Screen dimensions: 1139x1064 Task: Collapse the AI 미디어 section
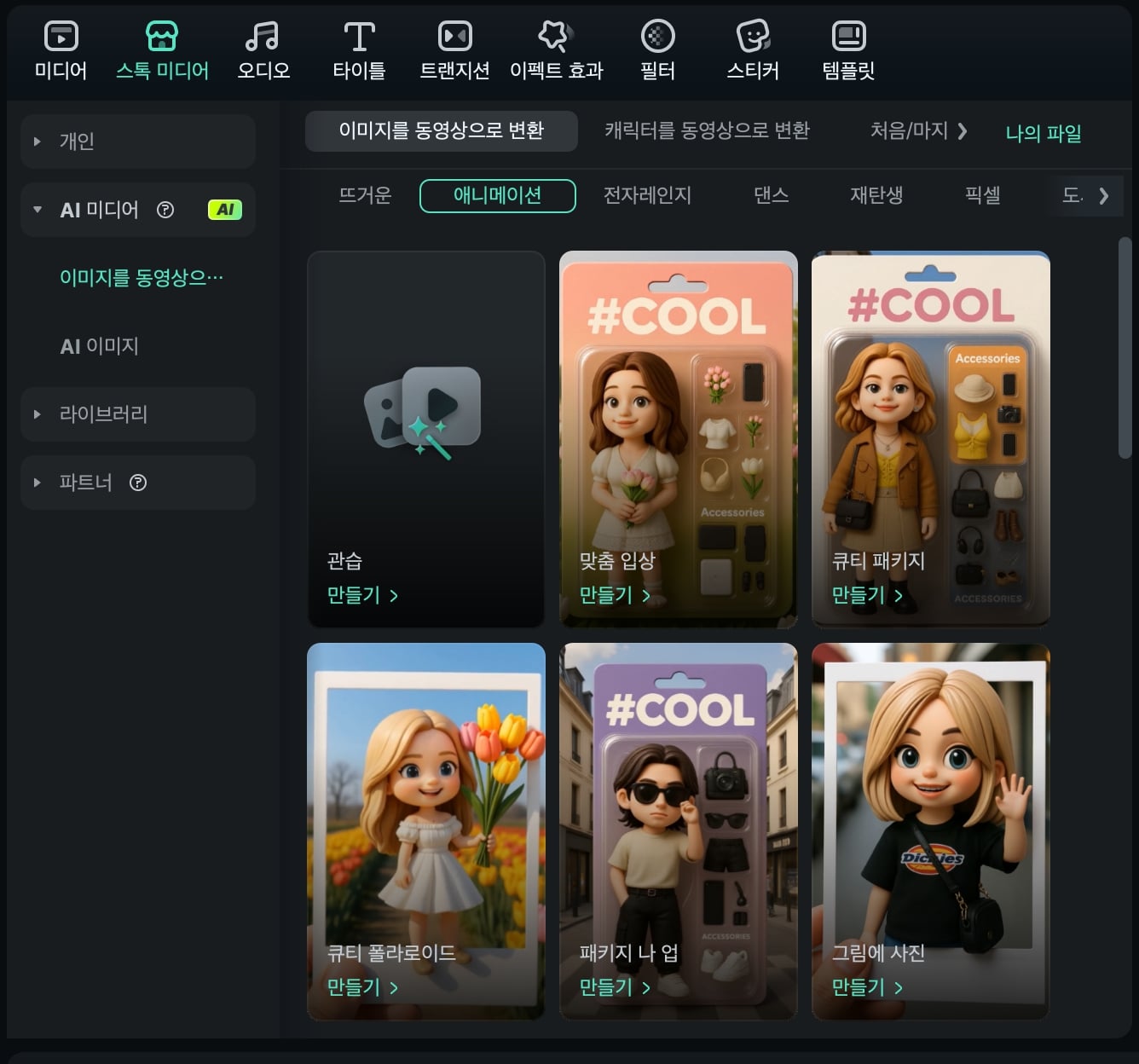pyautogui.click(x=38, y=210)
